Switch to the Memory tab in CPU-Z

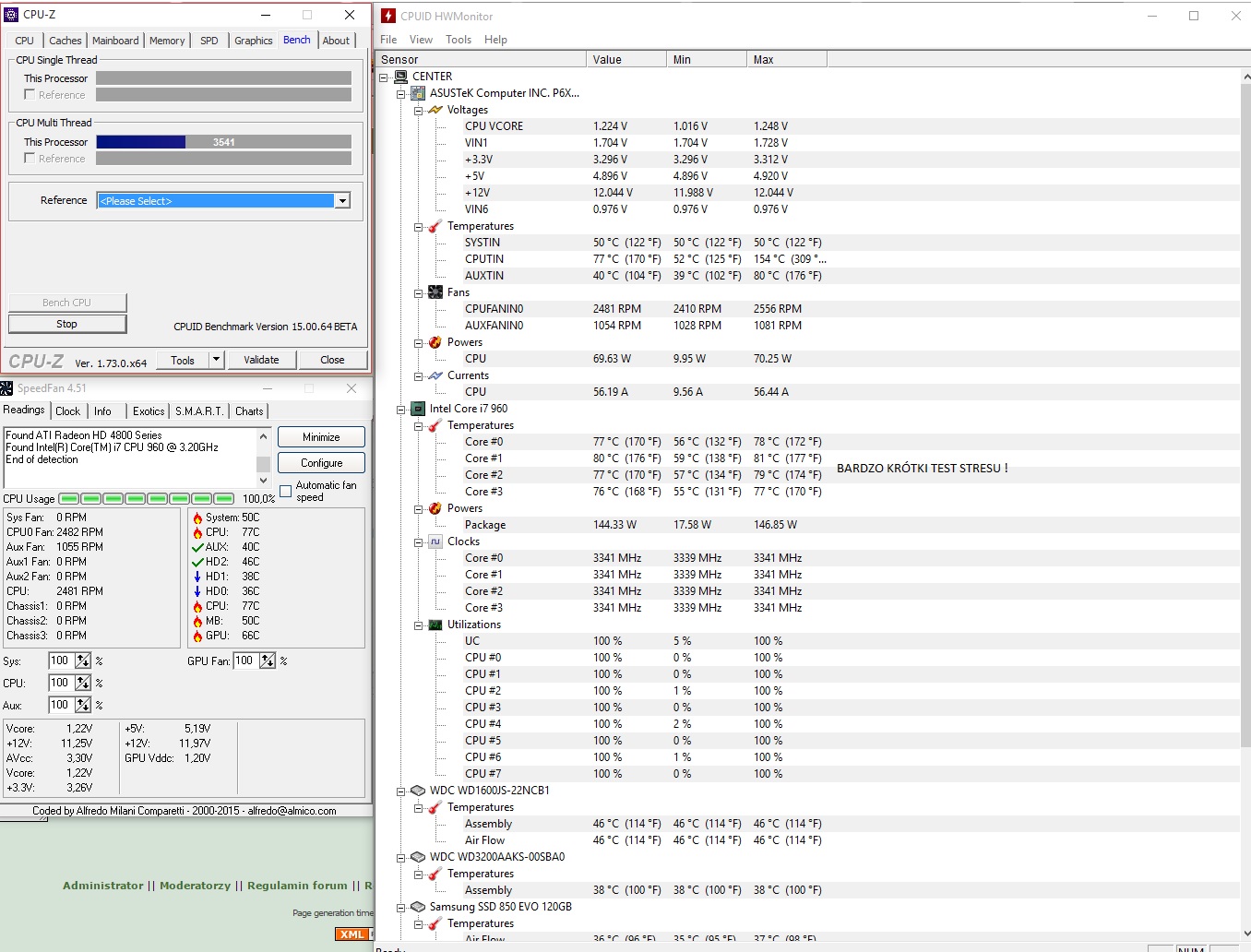click(167, 41)
